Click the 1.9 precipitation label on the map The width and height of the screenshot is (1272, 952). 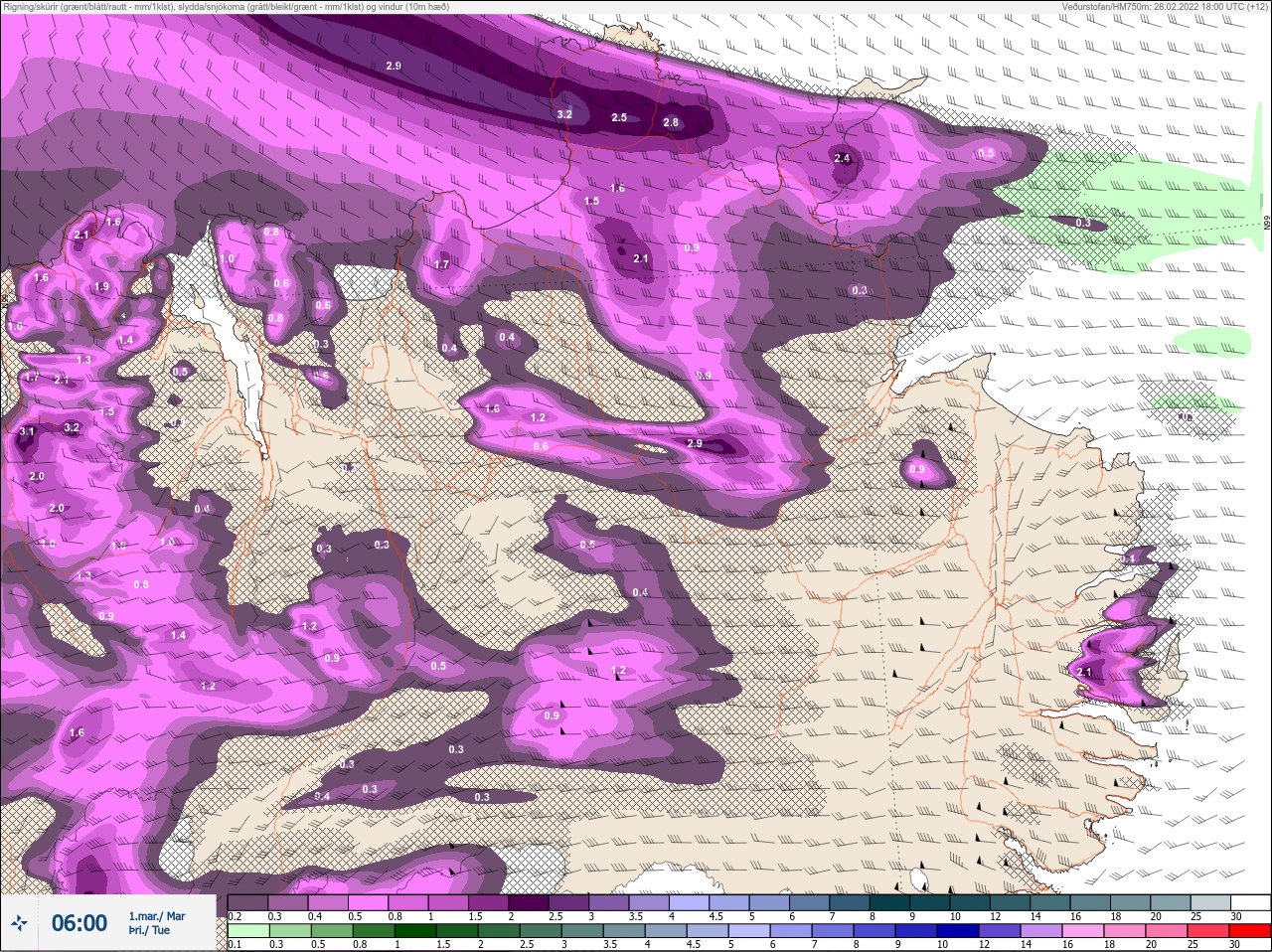click(x=101, y=287)
